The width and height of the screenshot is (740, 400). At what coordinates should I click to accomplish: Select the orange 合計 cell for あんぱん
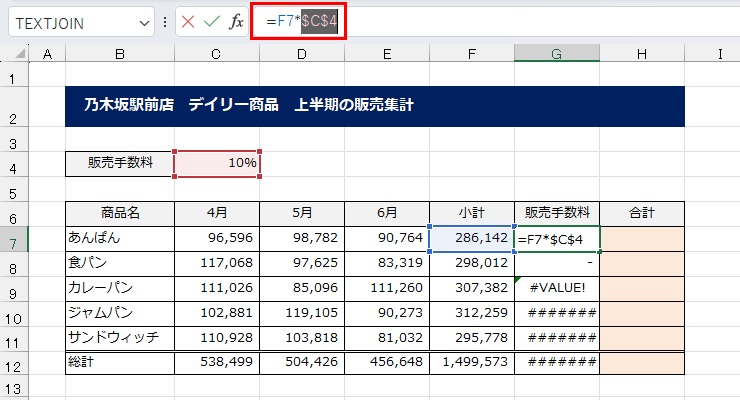[x=642, y=239]
